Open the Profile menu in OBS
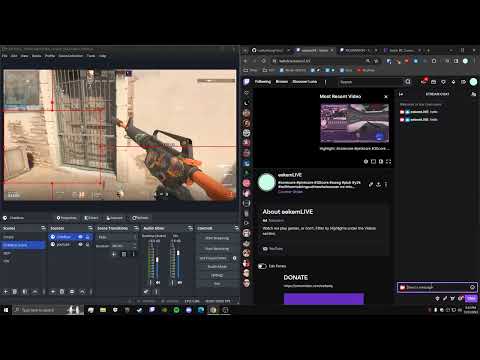The height and width of the screenshot is (360, 480). point(50,56)
